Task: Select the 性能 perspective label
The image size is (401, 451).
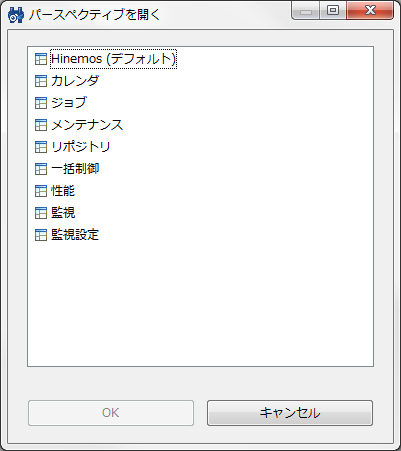Action: point(63,191)
